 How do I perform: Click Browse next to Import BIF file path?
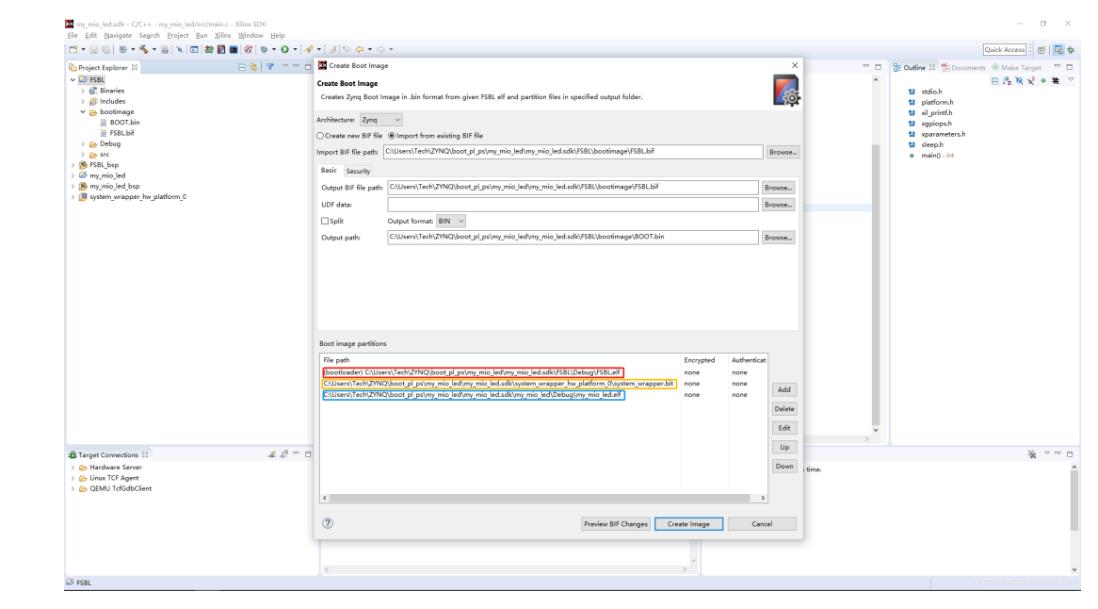click(x=782, y=152)
